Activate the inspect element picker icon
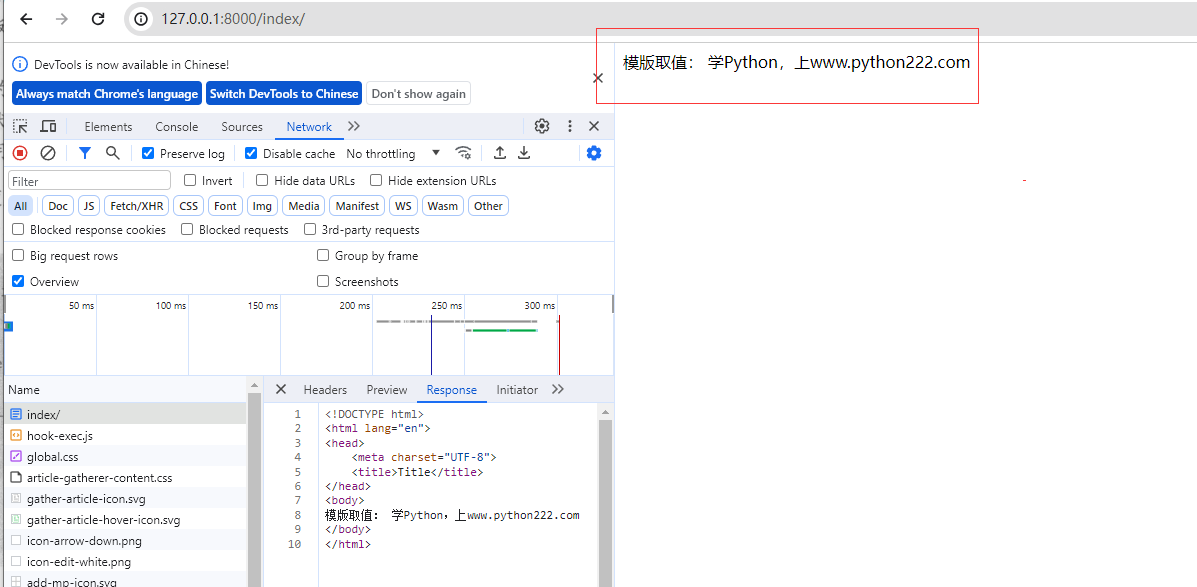The width and height of the screenshot is (1197, 587). click(x=21, y=127)
